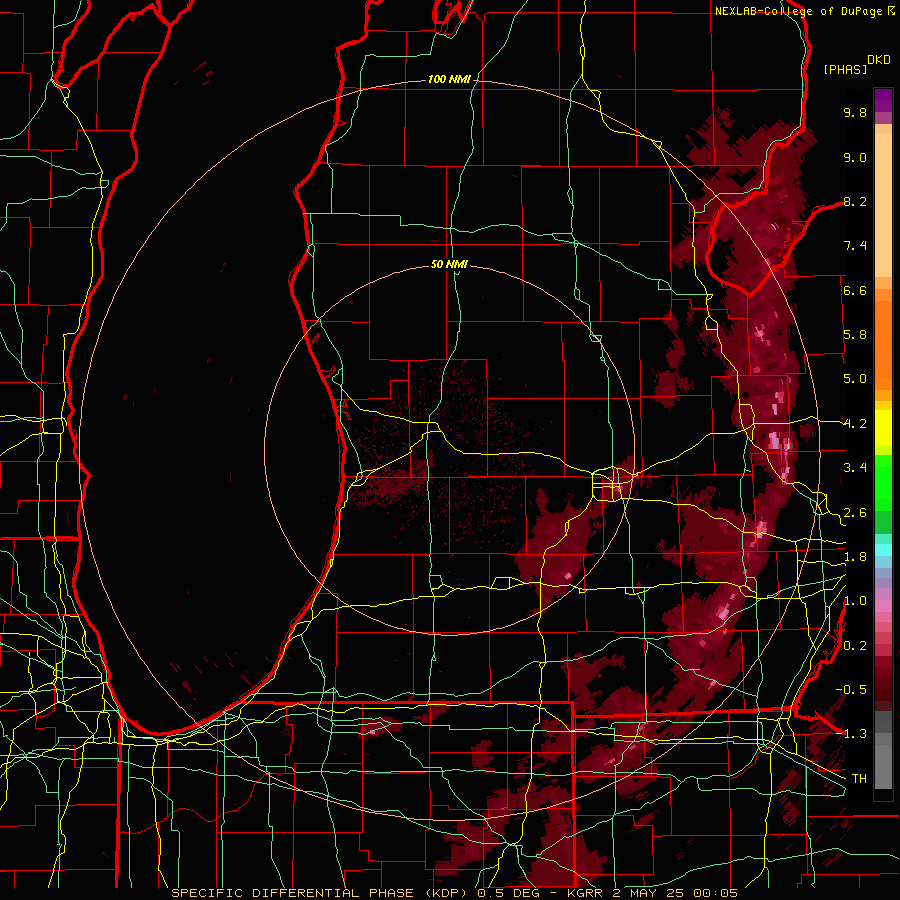Select the pink color band in legend
The image size is (900, 900).
(883, 606)
